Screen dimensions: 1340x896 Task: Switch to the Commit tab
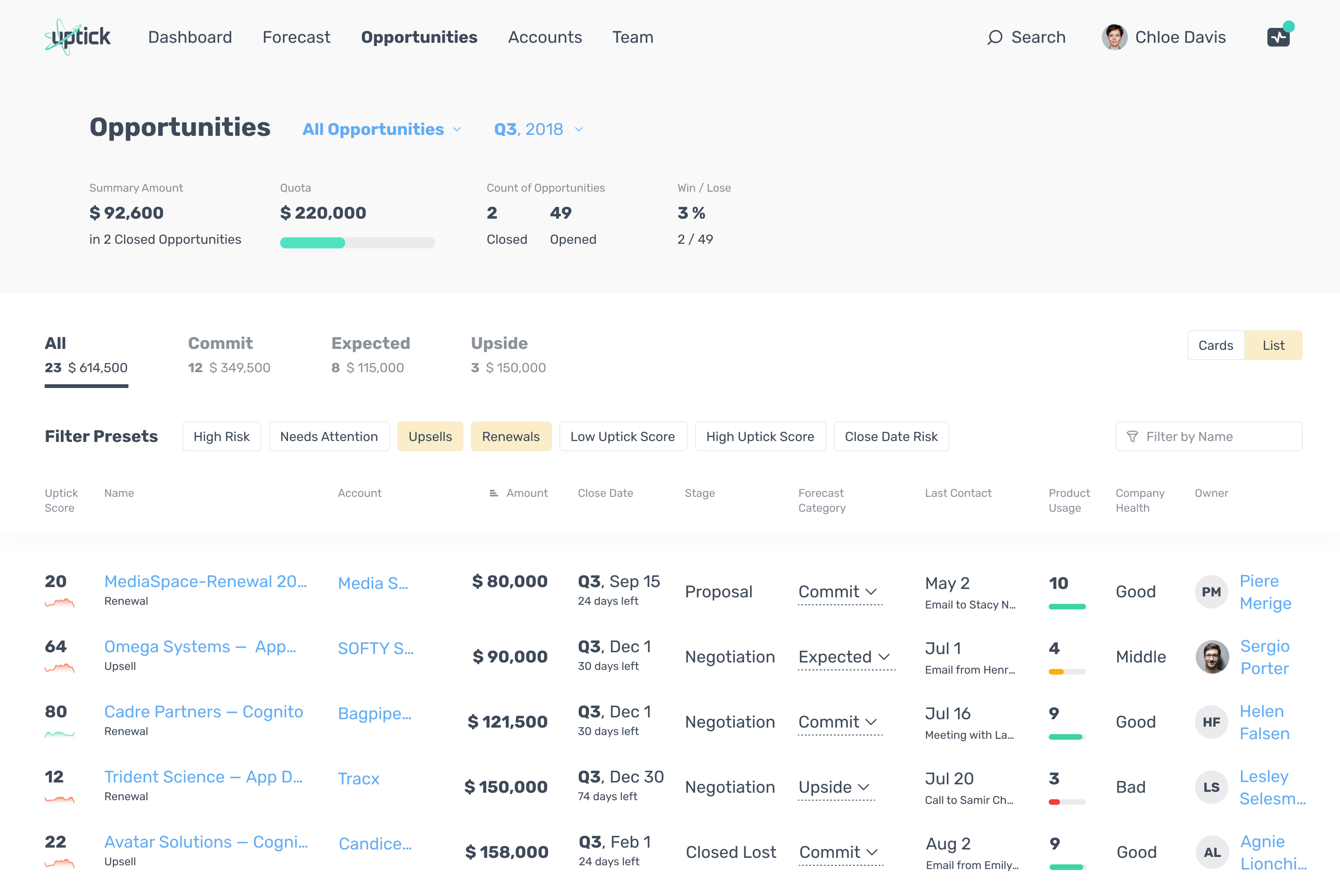click(x=228, y=354)
